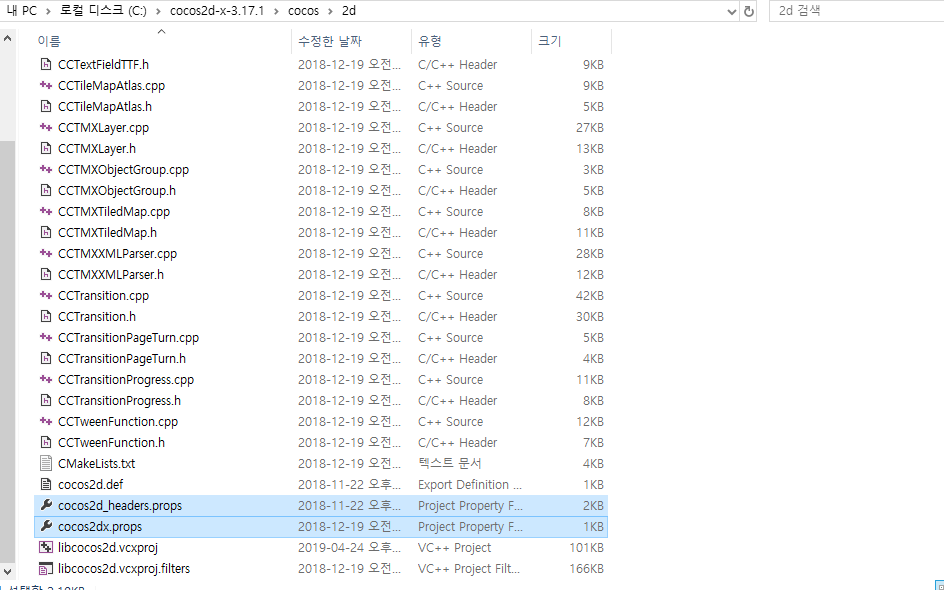Image resolution: width=944 pixels, height=590 pixels.
Task: Click the CCTMXLayer.cpp source file icon
Action: [x=46, y=128]
